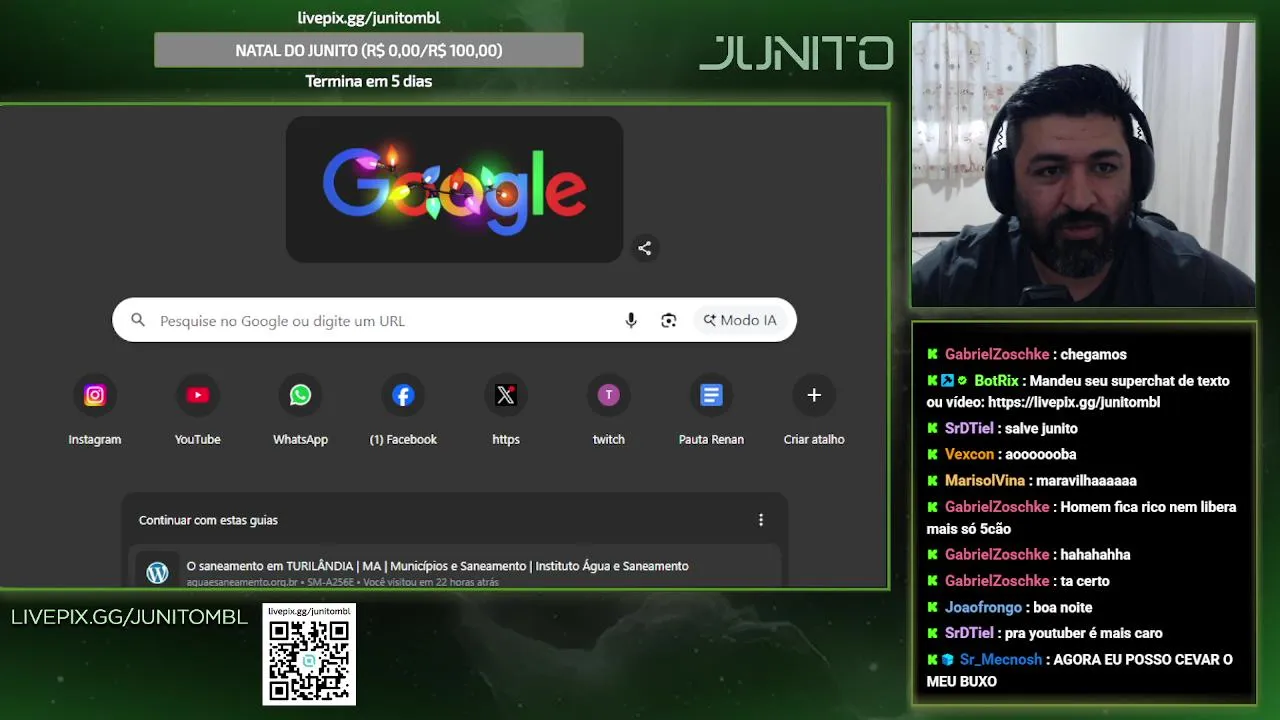Click the LIVEPIX.GG/JUNITOMBL text at bottom left

[x=129, y=617]
